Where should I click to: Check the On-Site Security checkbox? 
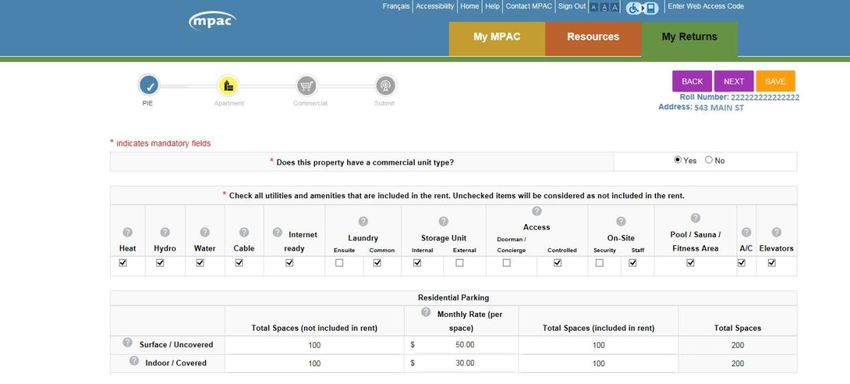pos(600,263)
